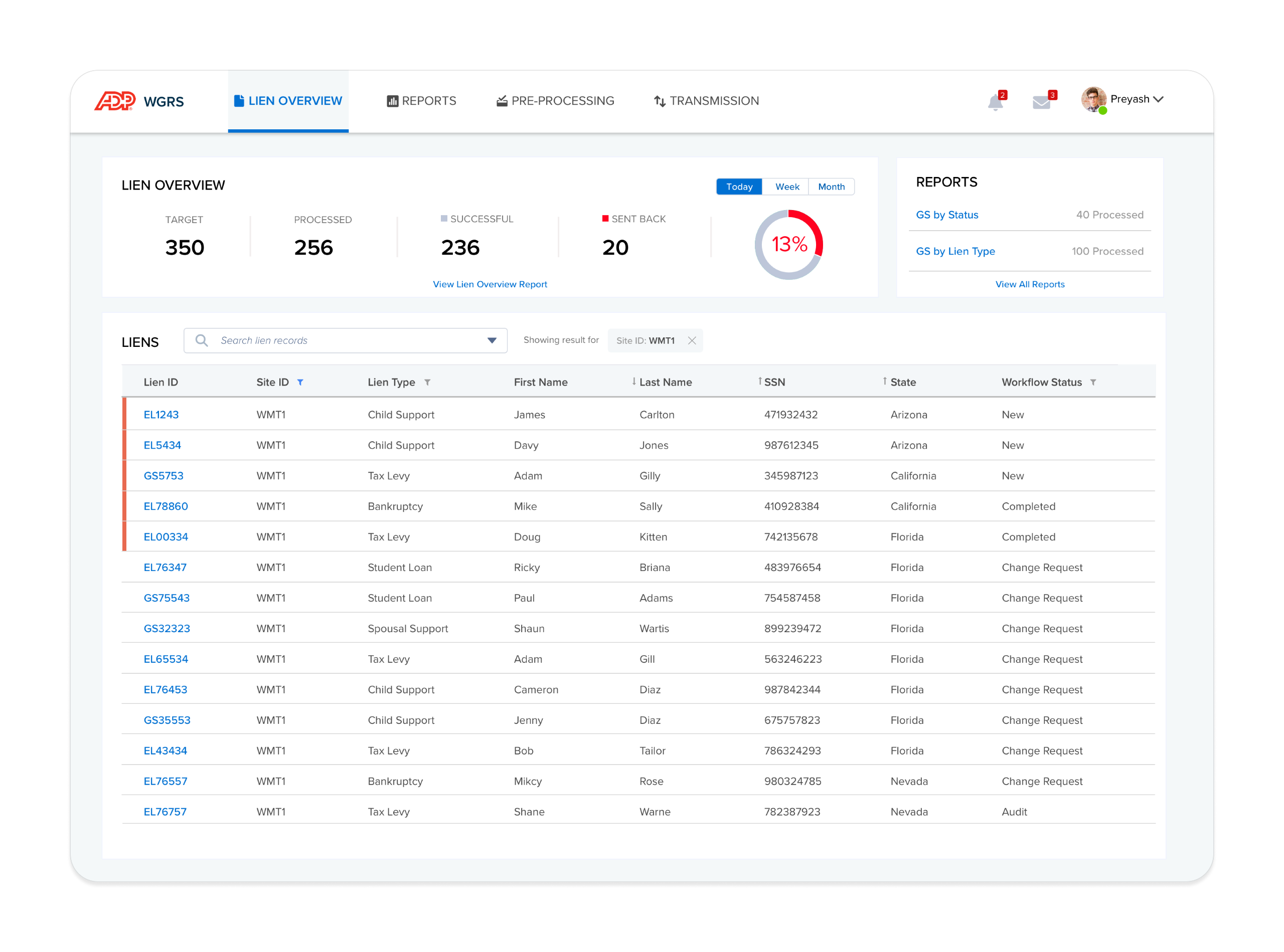Screen dimensions: 1284x952
Task: Open the mail envelope icon
Action: point(1041,103)
